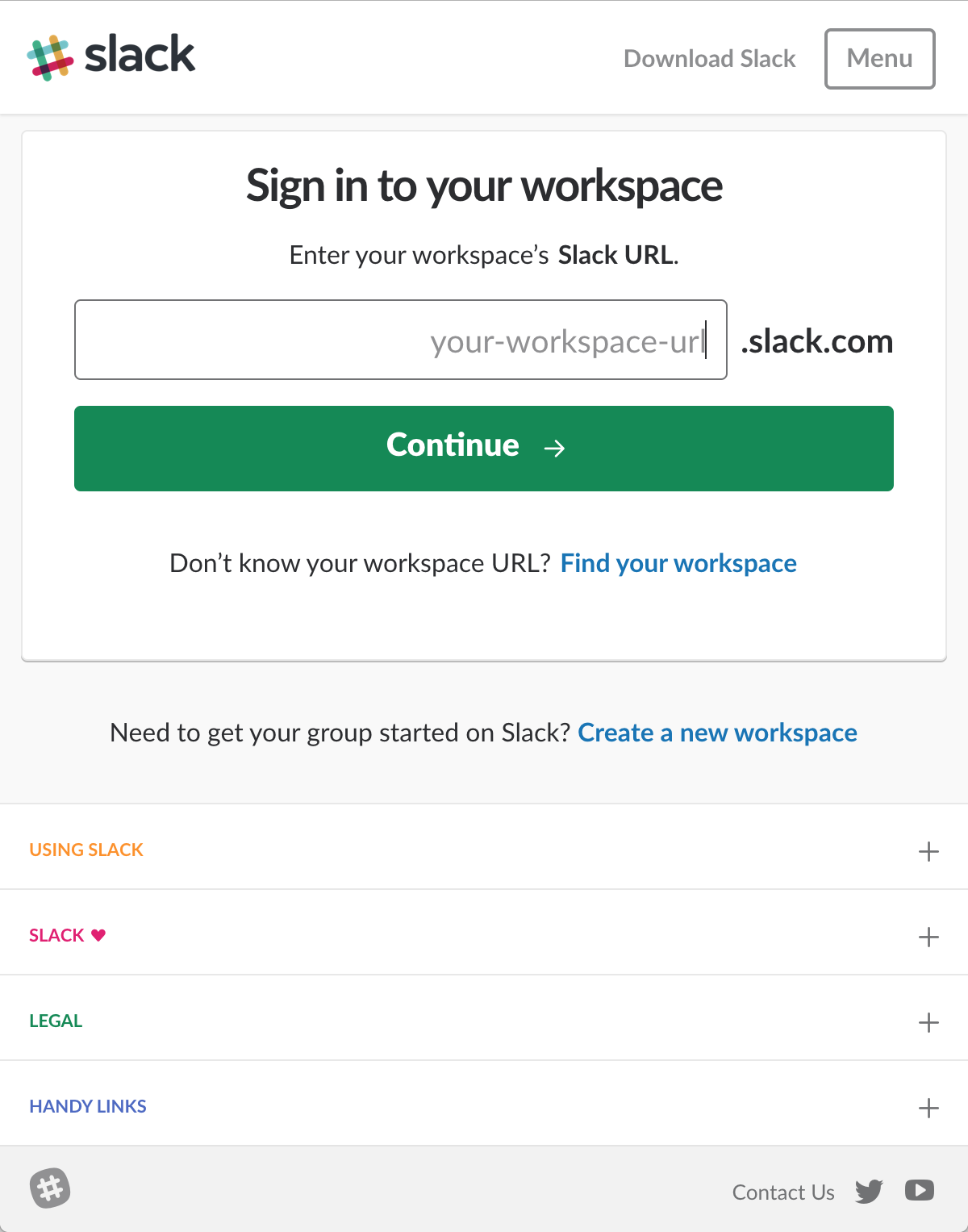This screenshot has width=968, height=1232.
Task: Click the green Continue button
Action: coord(484,449)
